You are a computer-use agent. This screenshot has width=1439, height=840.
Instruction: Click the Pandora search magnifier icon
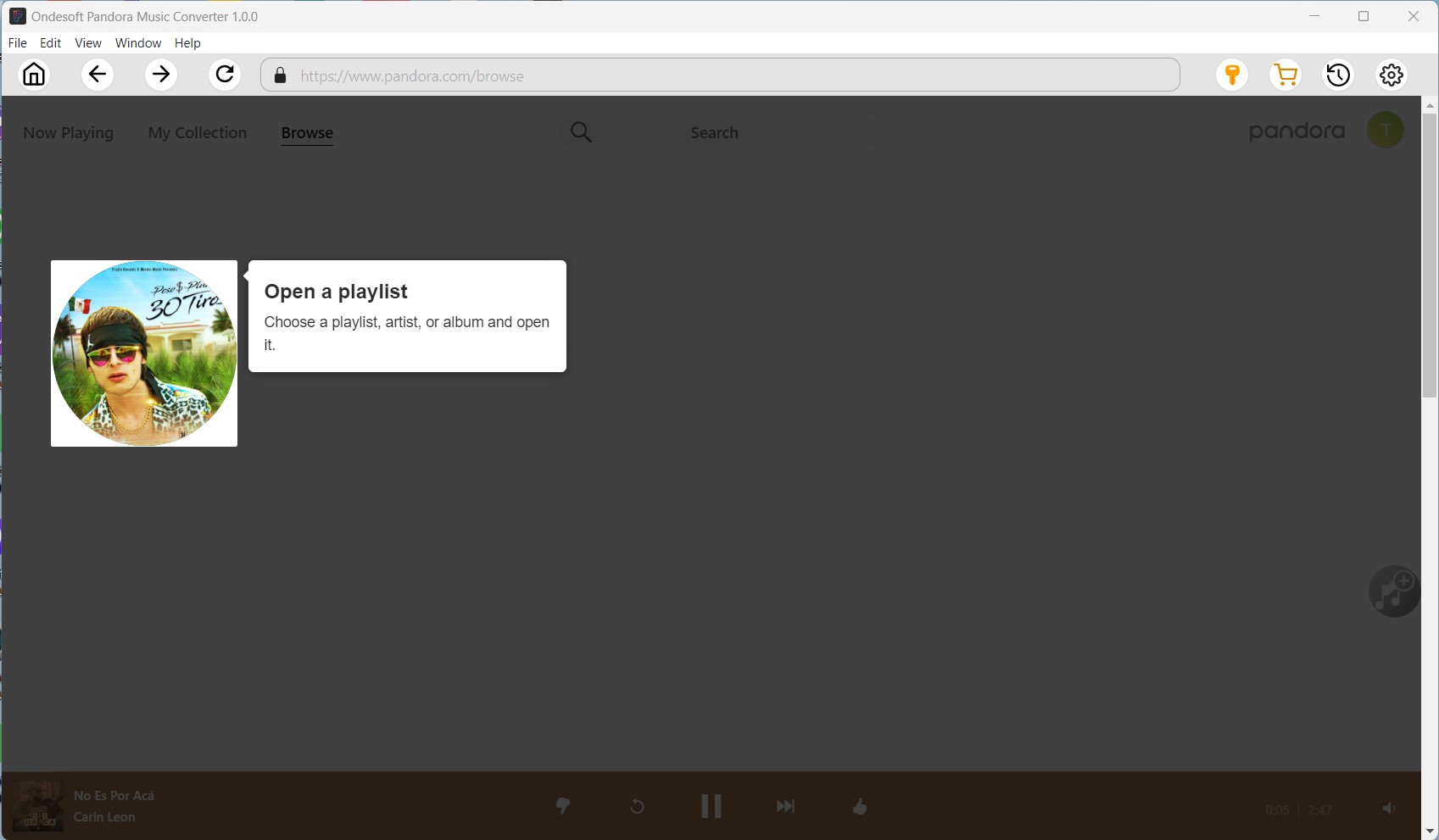[581, 132]
